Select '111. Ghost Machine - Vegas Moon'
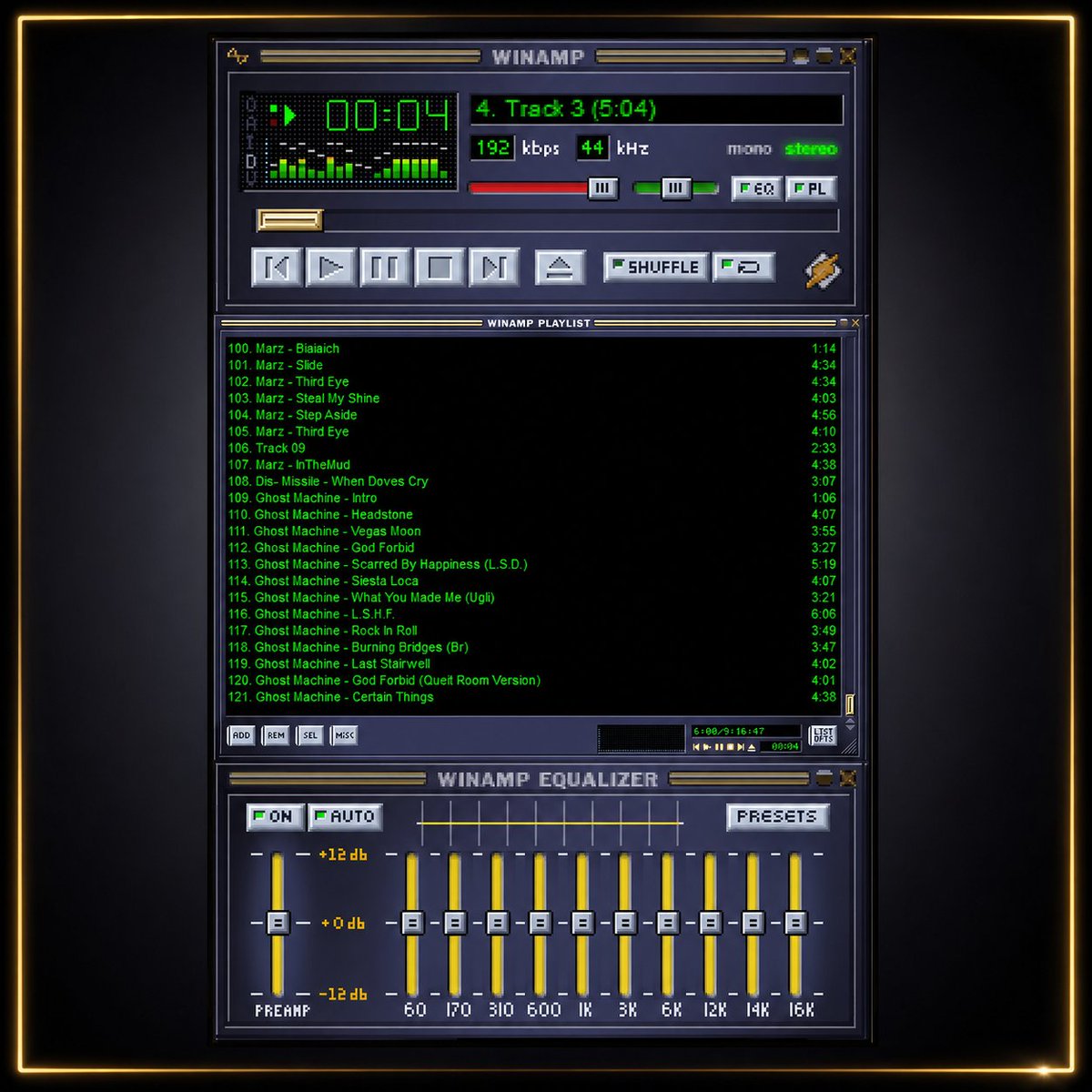Viewport: 1092px width, 1092px height. (x=531, y=531)
